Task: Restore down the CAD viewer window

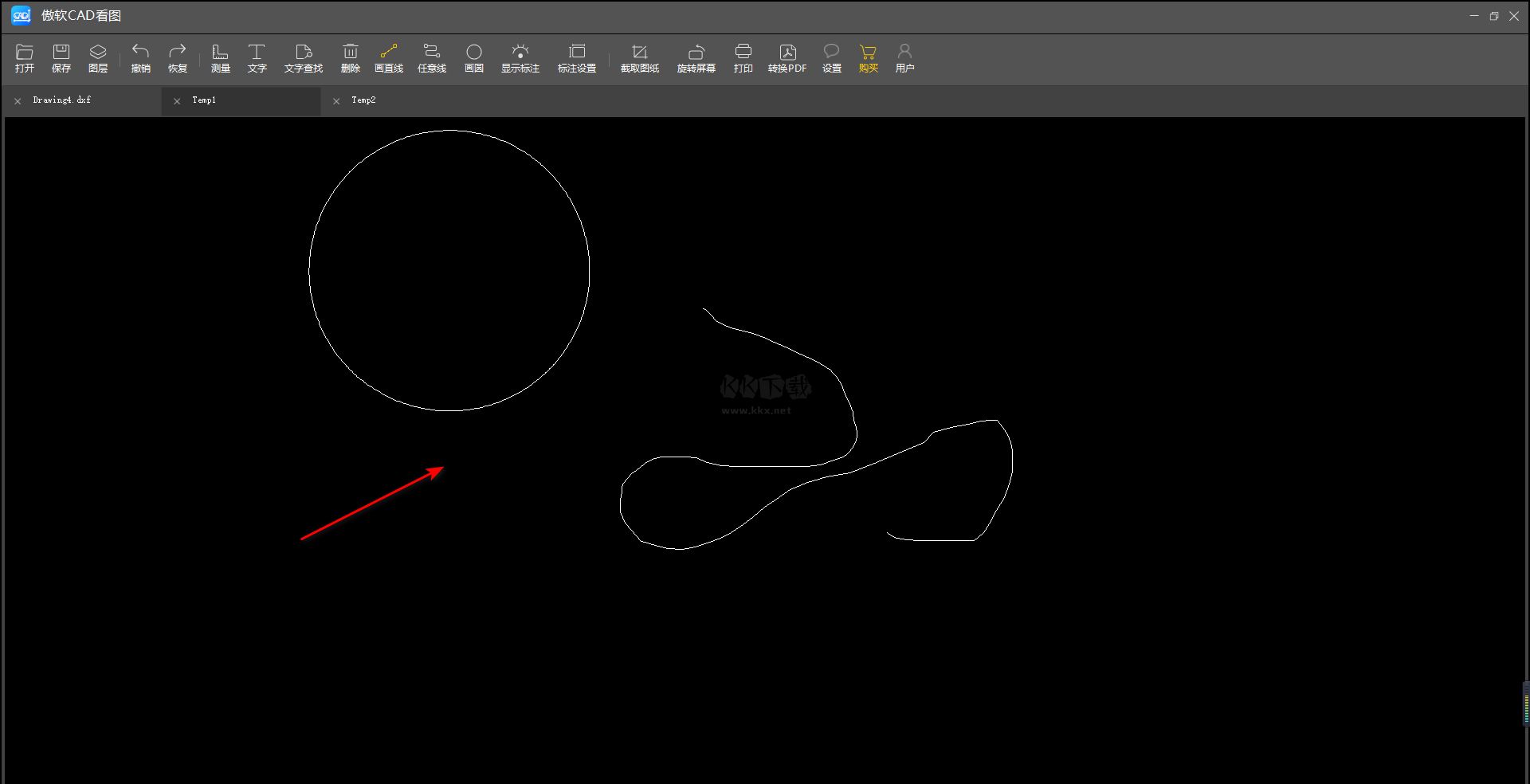Action: point(1494,16)
